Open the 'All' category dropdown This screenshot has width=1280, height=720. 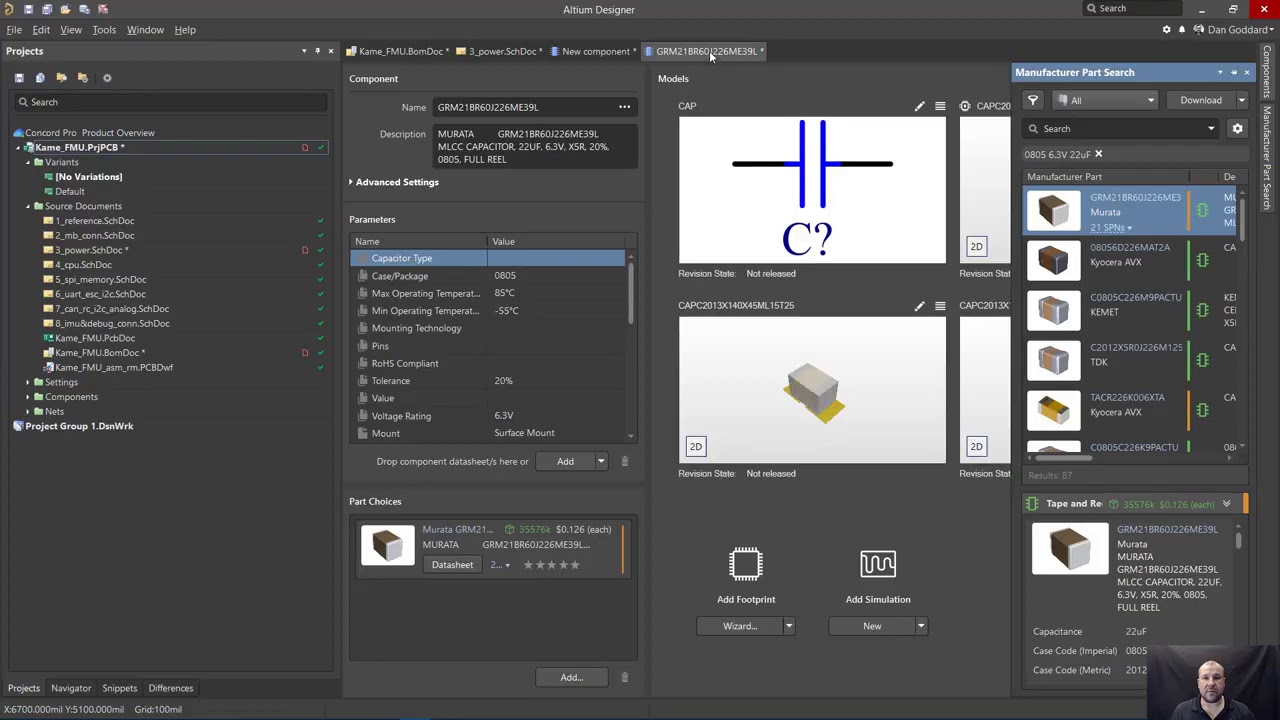tap(1110, 100)
